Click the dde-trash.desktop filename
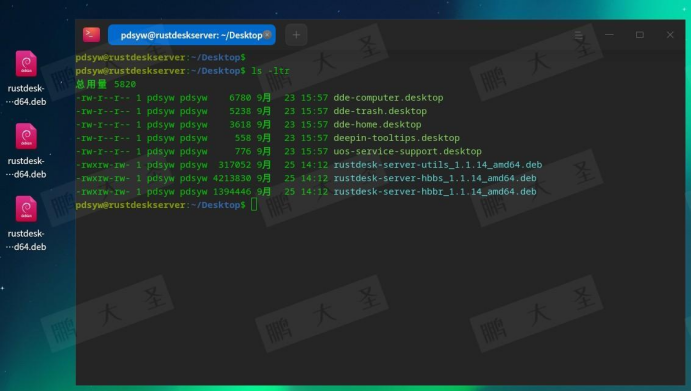Image resolution: width=692 pixels, height=391 pixels. tap(380, 111)
